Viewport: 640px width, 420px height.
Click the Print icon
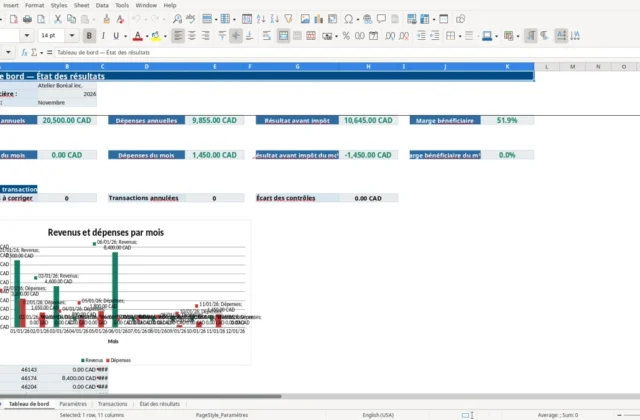coord(27,19)
